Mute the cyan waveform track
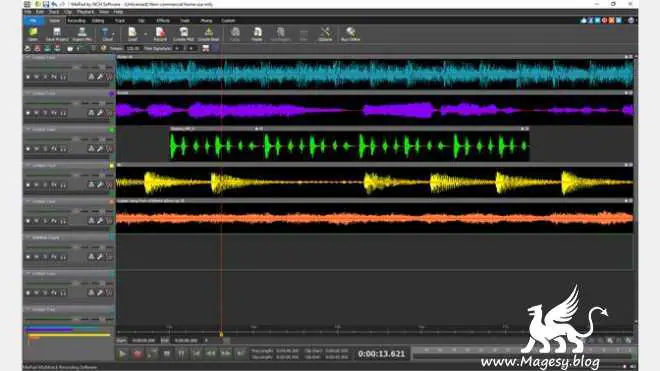Viewport: 660px width, 371px height. point(37,77)
